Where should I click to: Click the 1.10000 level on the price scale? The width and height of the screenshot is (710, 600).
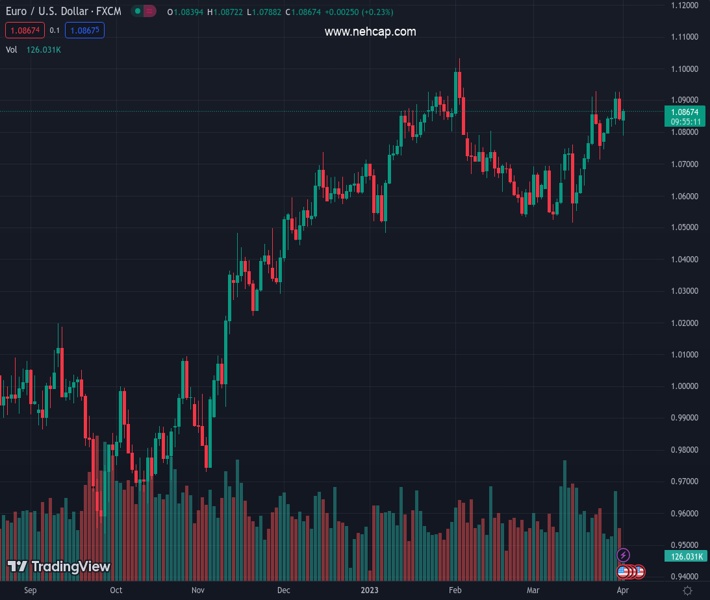(685, 69)
